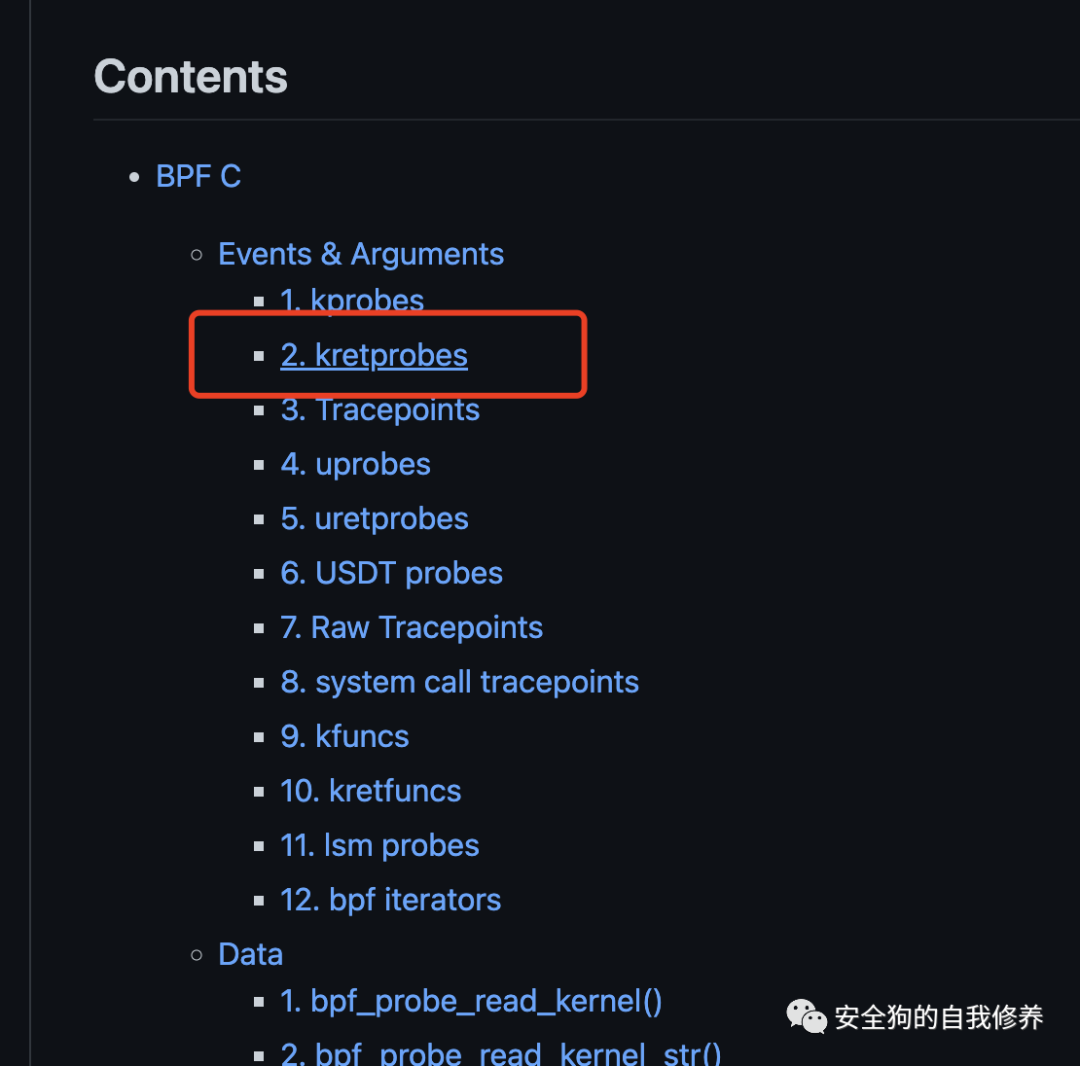Navigate to 7. Raw Tracepoints
The image size is (1080, 1066).
[411, 628]
